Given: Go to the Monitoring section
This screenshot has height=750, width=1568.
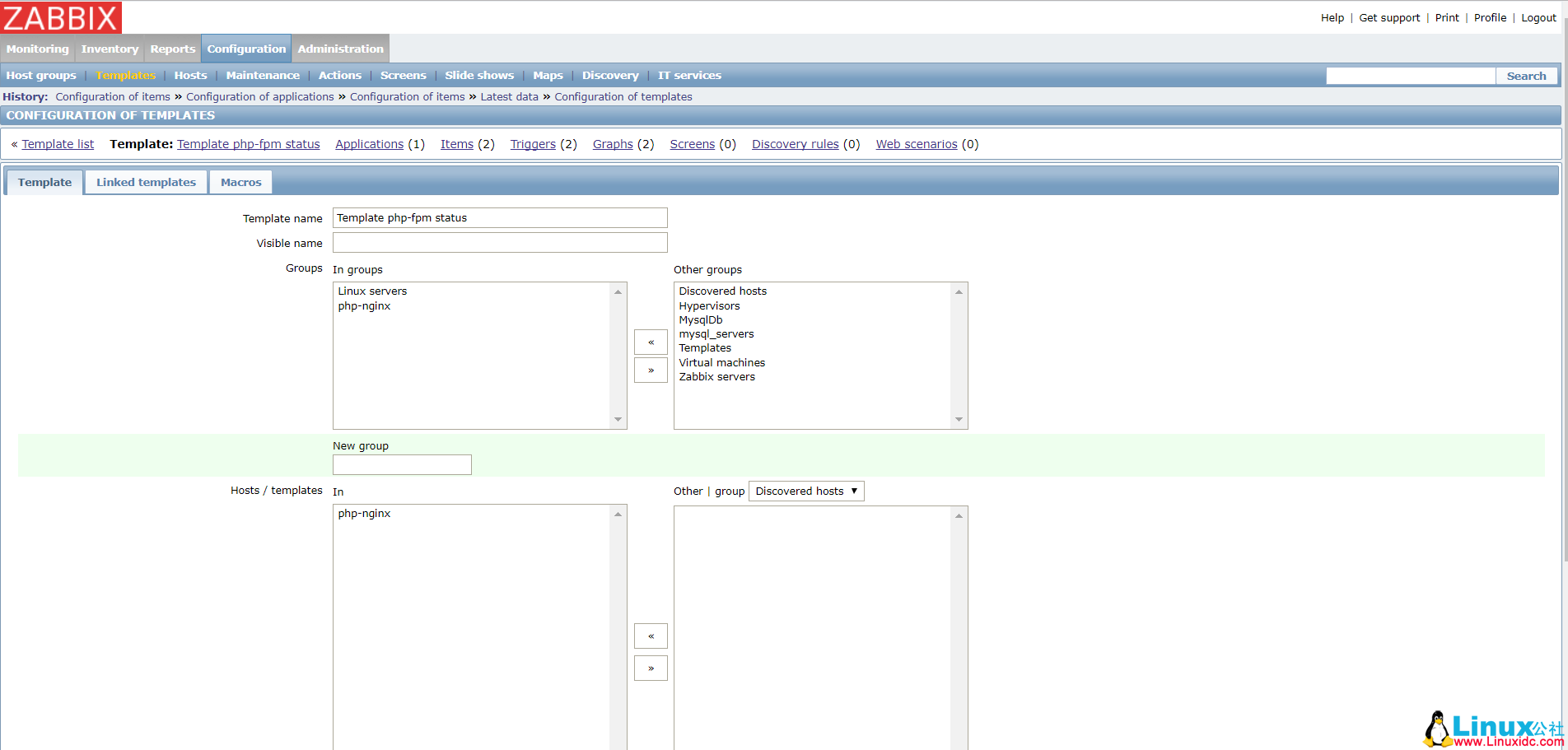Looking at the screenshot, I should (x=37, y=49).
